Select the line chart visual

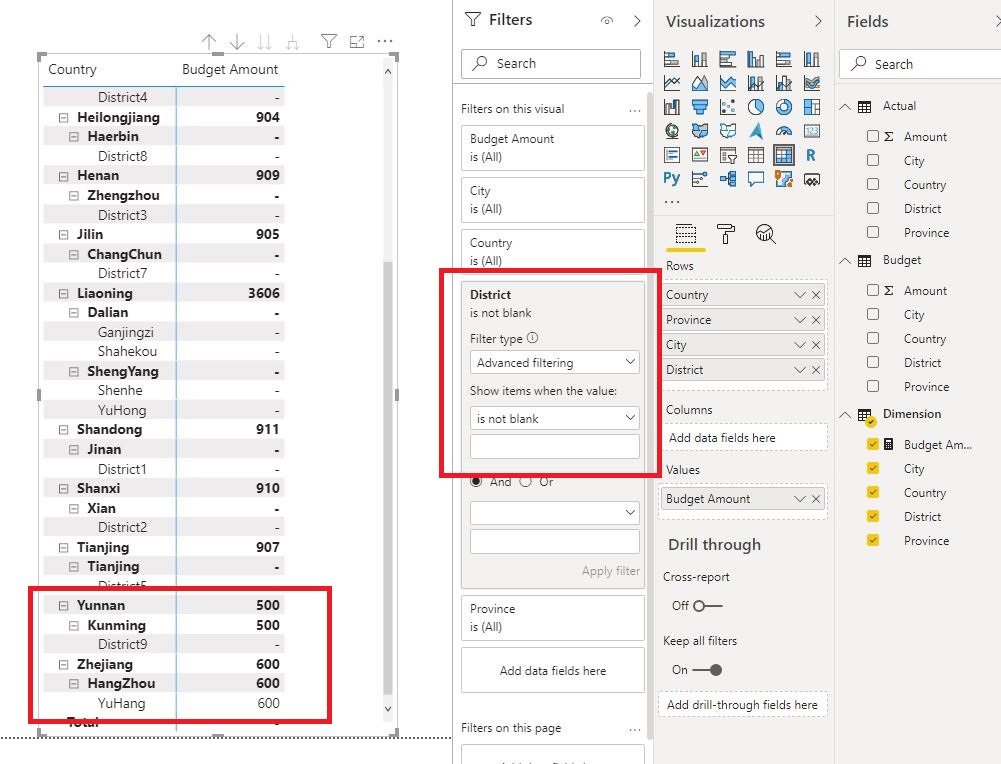672,83
